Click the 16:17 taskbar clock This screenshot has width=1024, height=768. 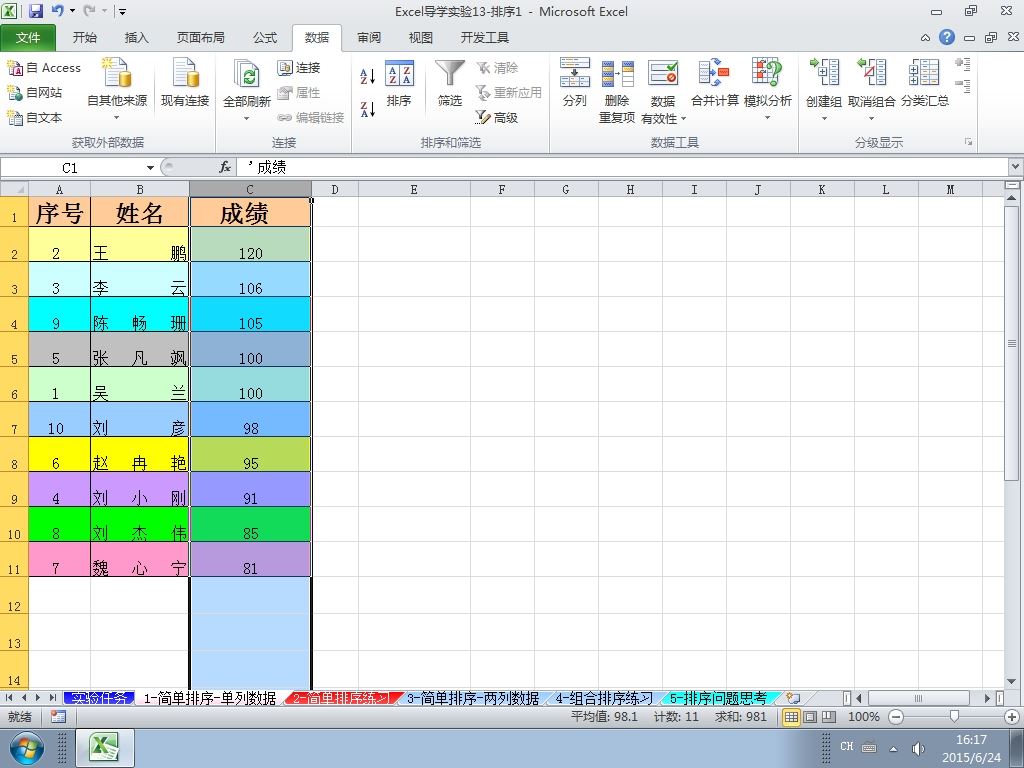point(971,740)
